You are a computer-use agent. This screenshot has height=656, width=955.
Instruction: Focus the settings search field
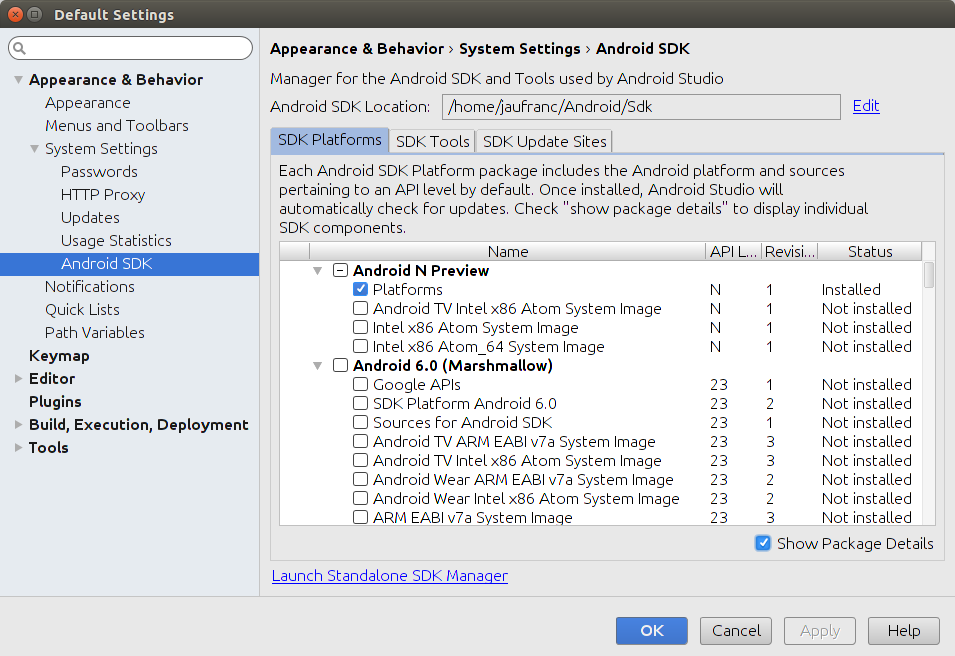(x=135, y=48)
